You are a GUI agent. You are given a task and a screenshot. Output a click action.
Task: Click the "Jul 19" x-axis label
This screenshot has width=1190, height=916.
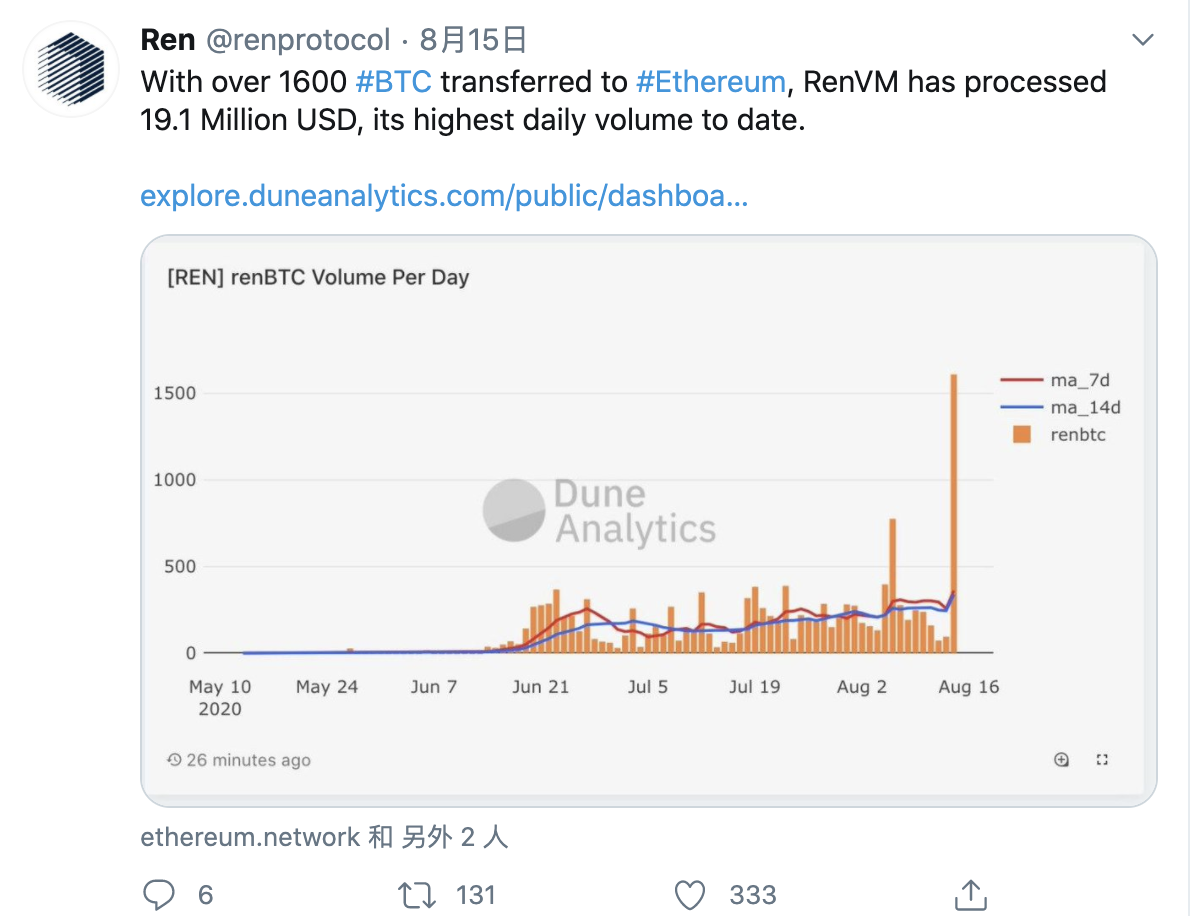pos(754,687)
